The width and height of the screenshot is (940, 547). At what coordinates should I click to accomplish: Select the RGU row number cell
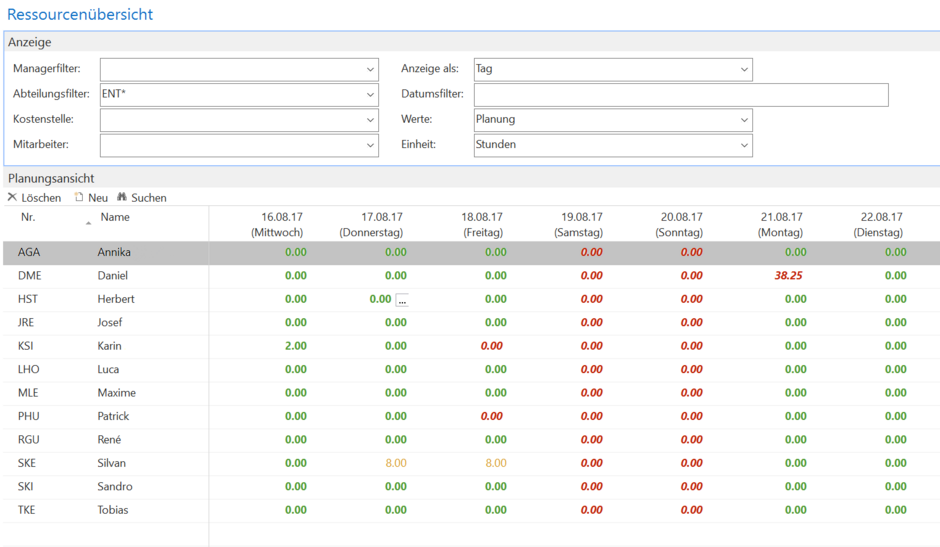coord(28,440)
